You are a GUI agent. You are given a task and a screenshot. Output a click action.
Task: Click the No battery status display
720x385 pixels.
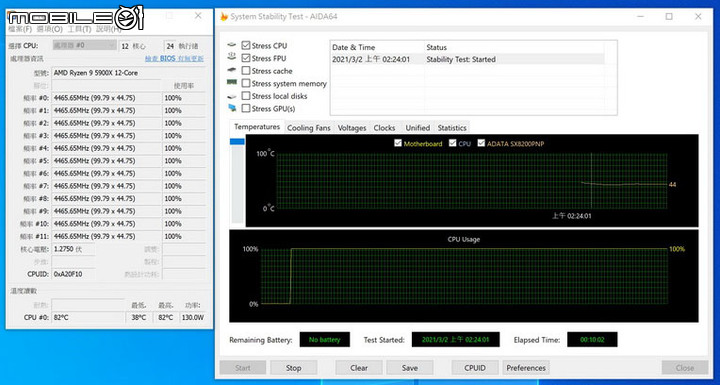tap(325, 340)
